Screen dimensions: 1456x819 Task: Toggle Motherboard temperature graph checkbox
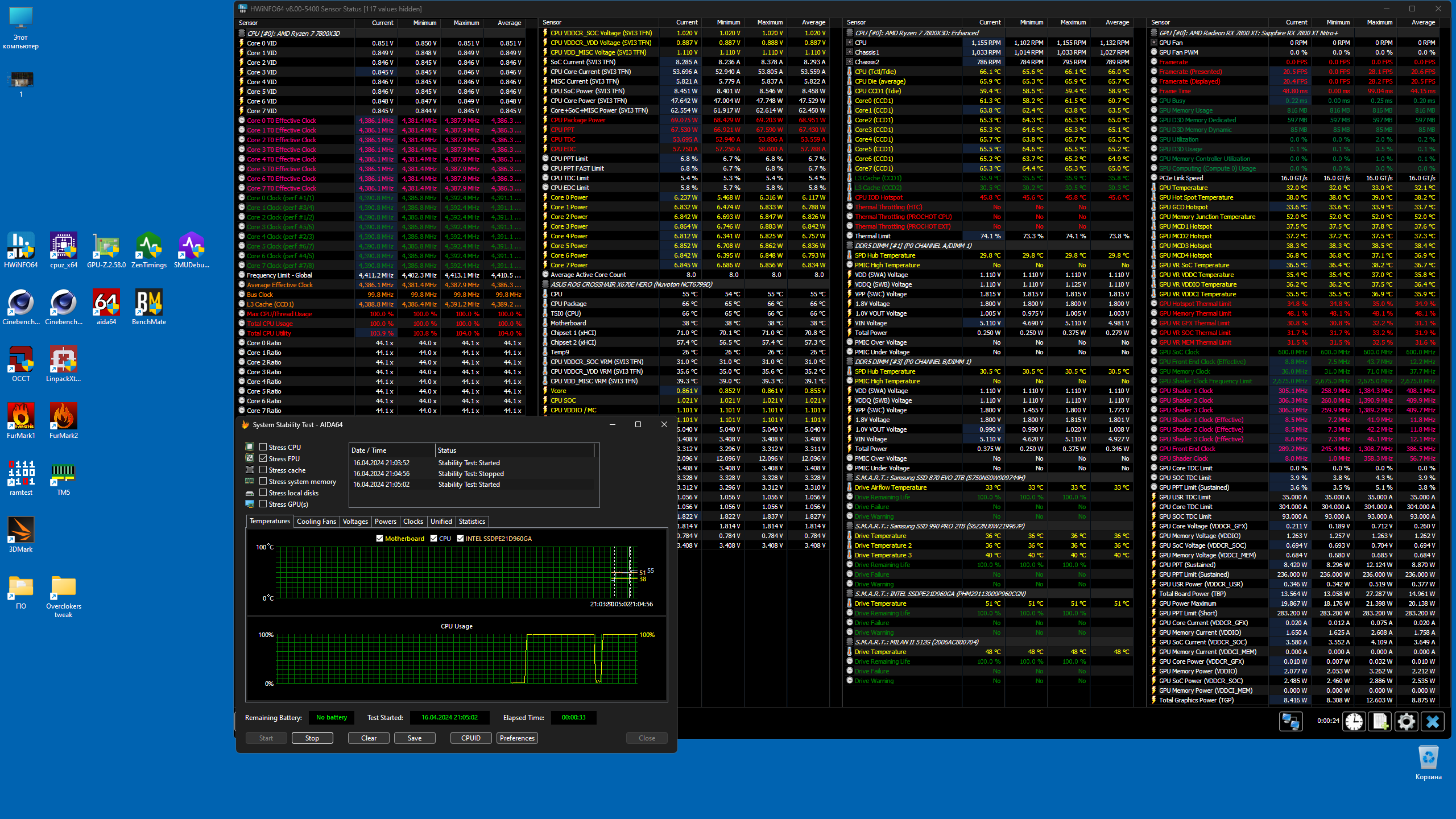(x=379, y=539)
